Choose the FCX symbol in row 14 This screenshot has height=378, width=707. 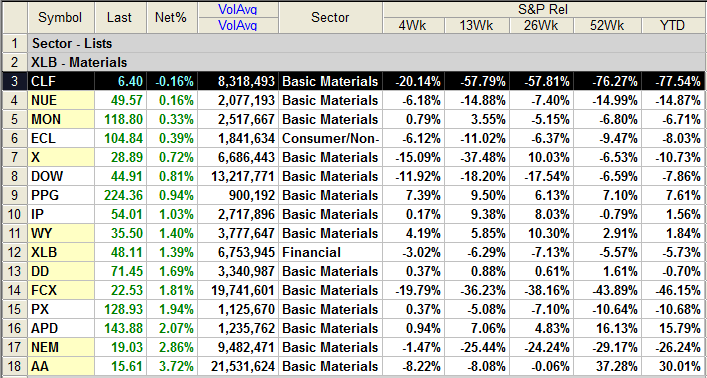(61, 290)
